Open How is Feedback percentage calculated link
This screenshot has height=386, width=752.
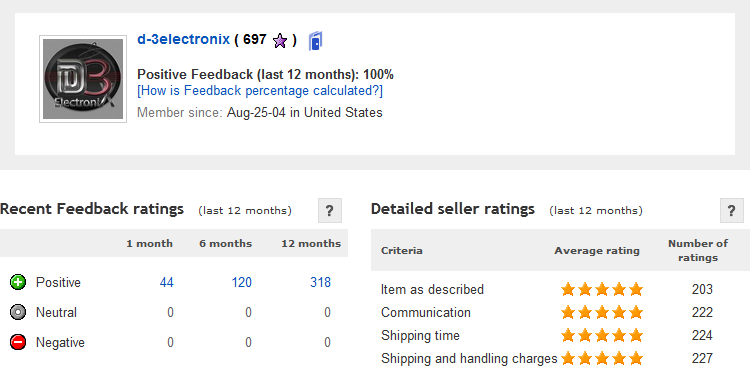pyautogui.click(x=260, y=91)
